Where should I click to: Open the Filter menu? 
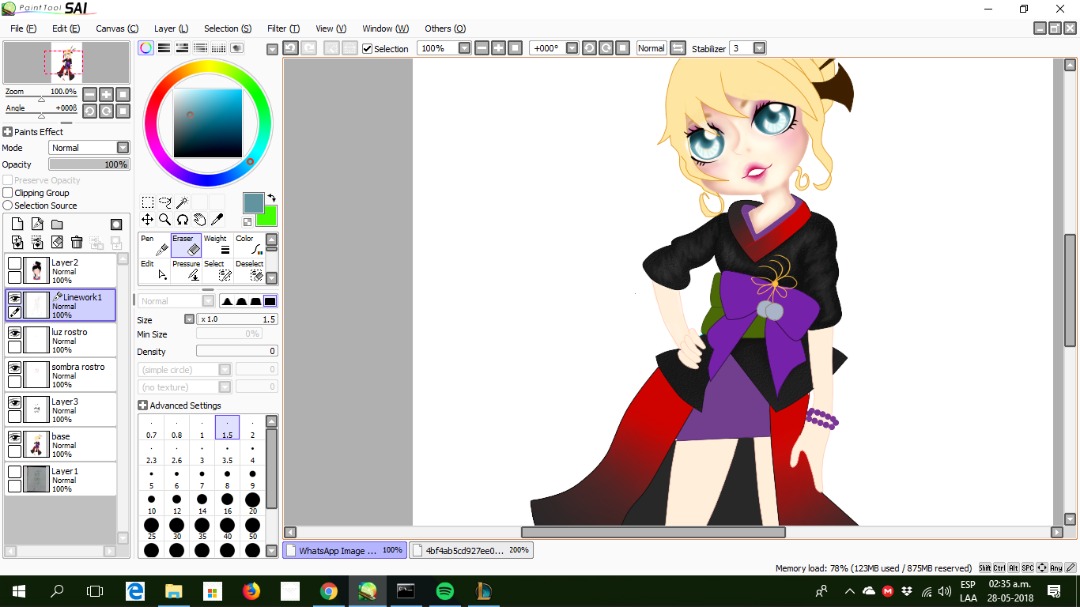point(283,28)
